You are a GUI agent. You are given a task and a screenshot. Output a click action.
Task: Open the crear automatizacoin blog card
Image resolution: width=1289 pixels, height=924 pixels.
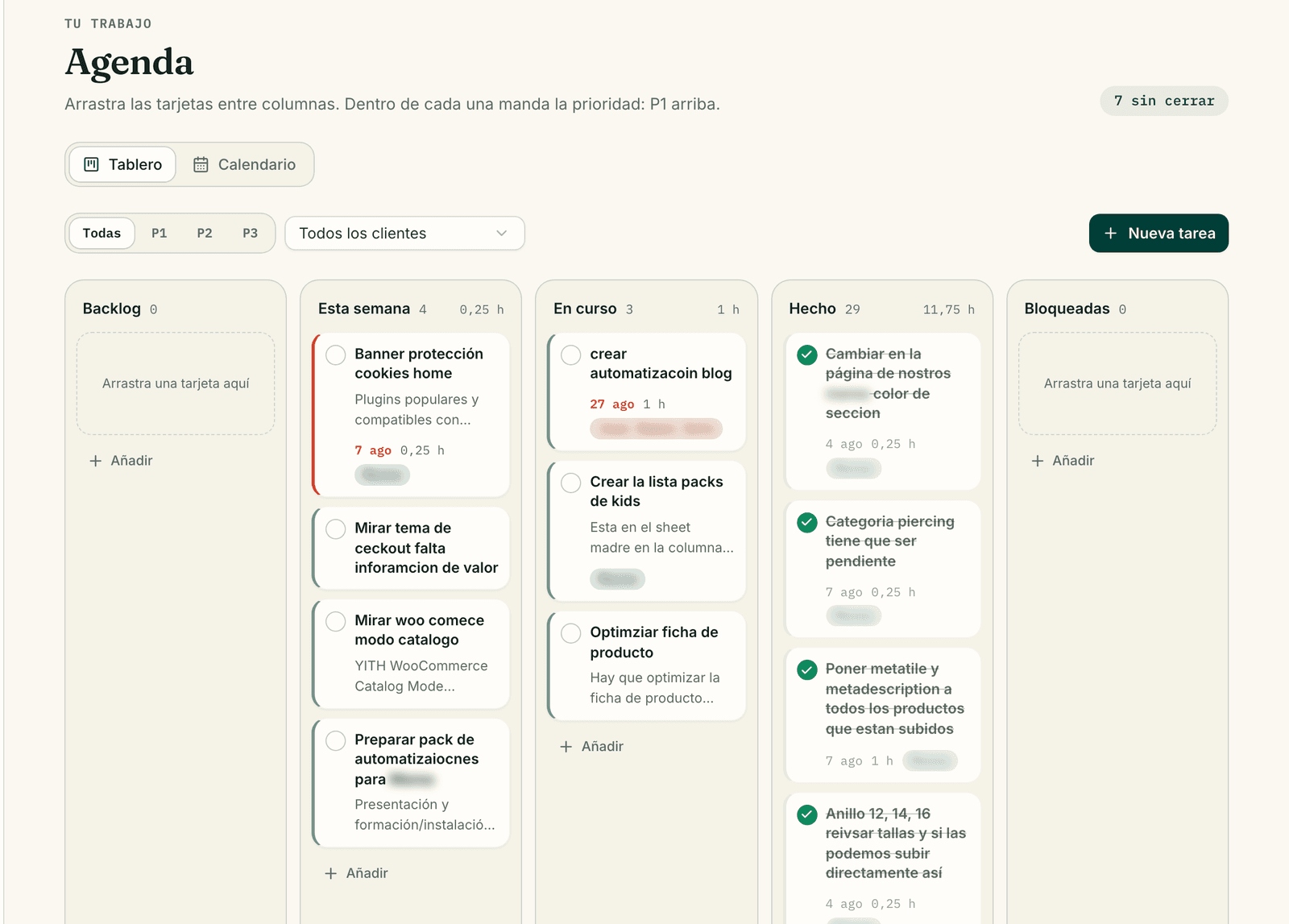pos(646,392)
